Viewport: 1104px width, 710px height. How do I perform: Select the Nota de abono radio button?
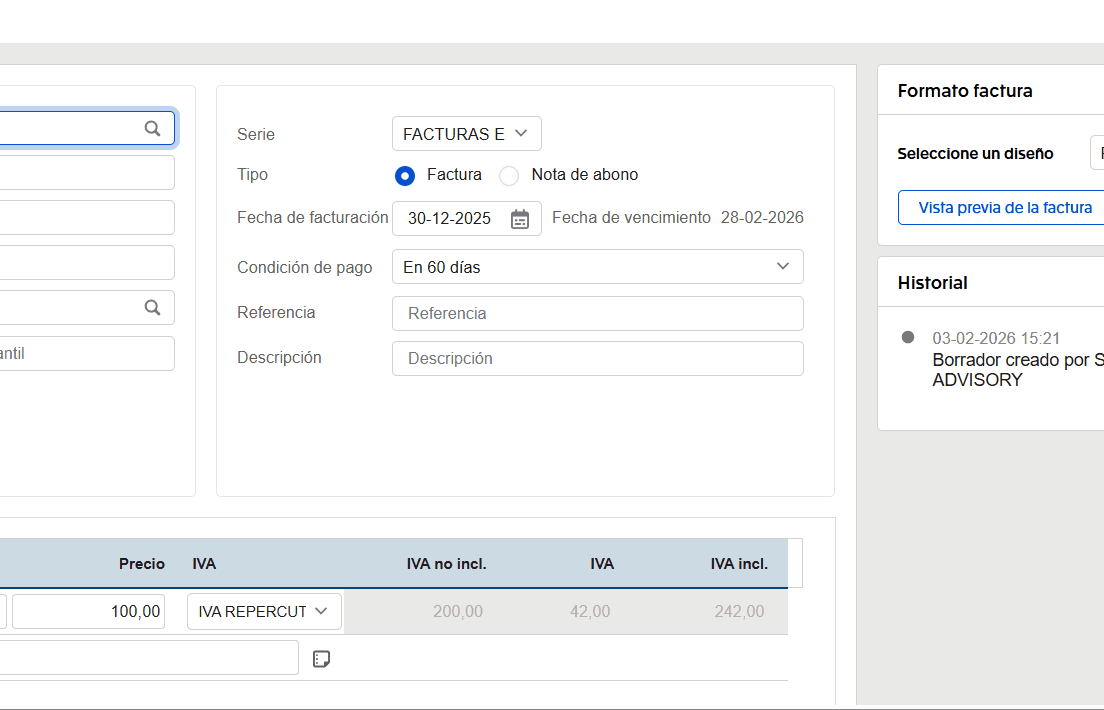pos(509,176)
